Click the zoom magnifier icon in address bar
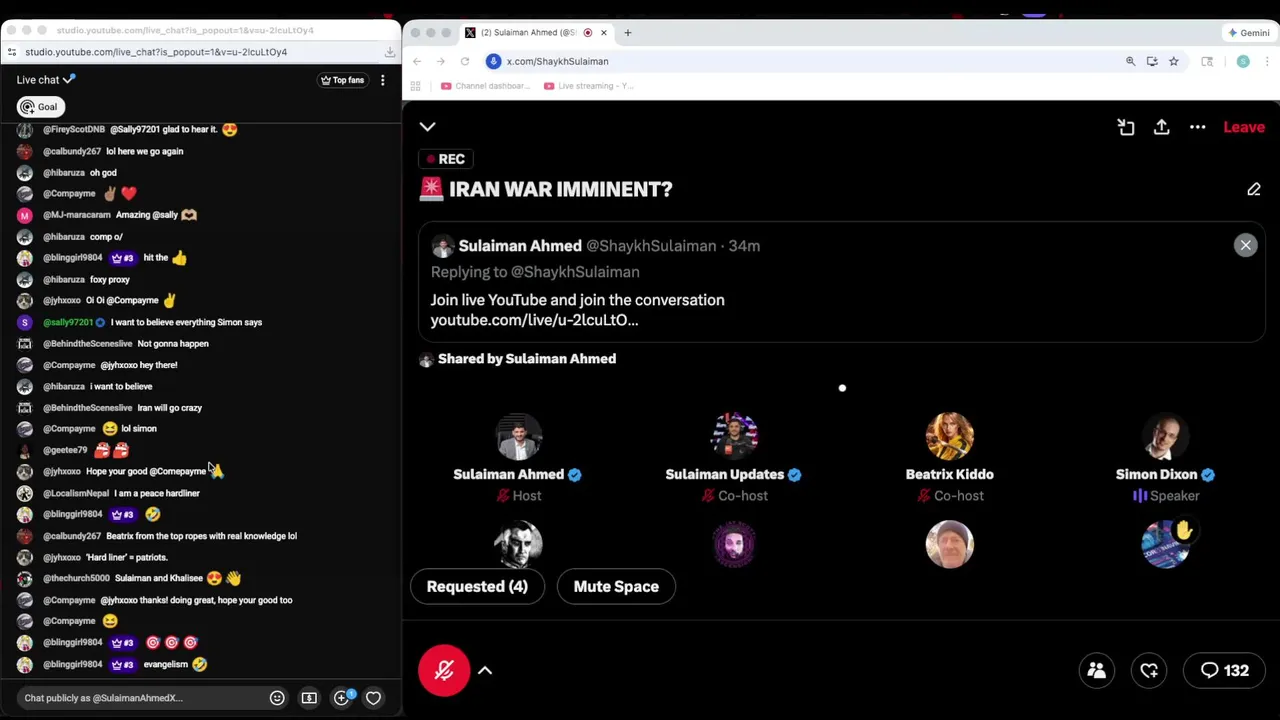 coord(1131,61)
